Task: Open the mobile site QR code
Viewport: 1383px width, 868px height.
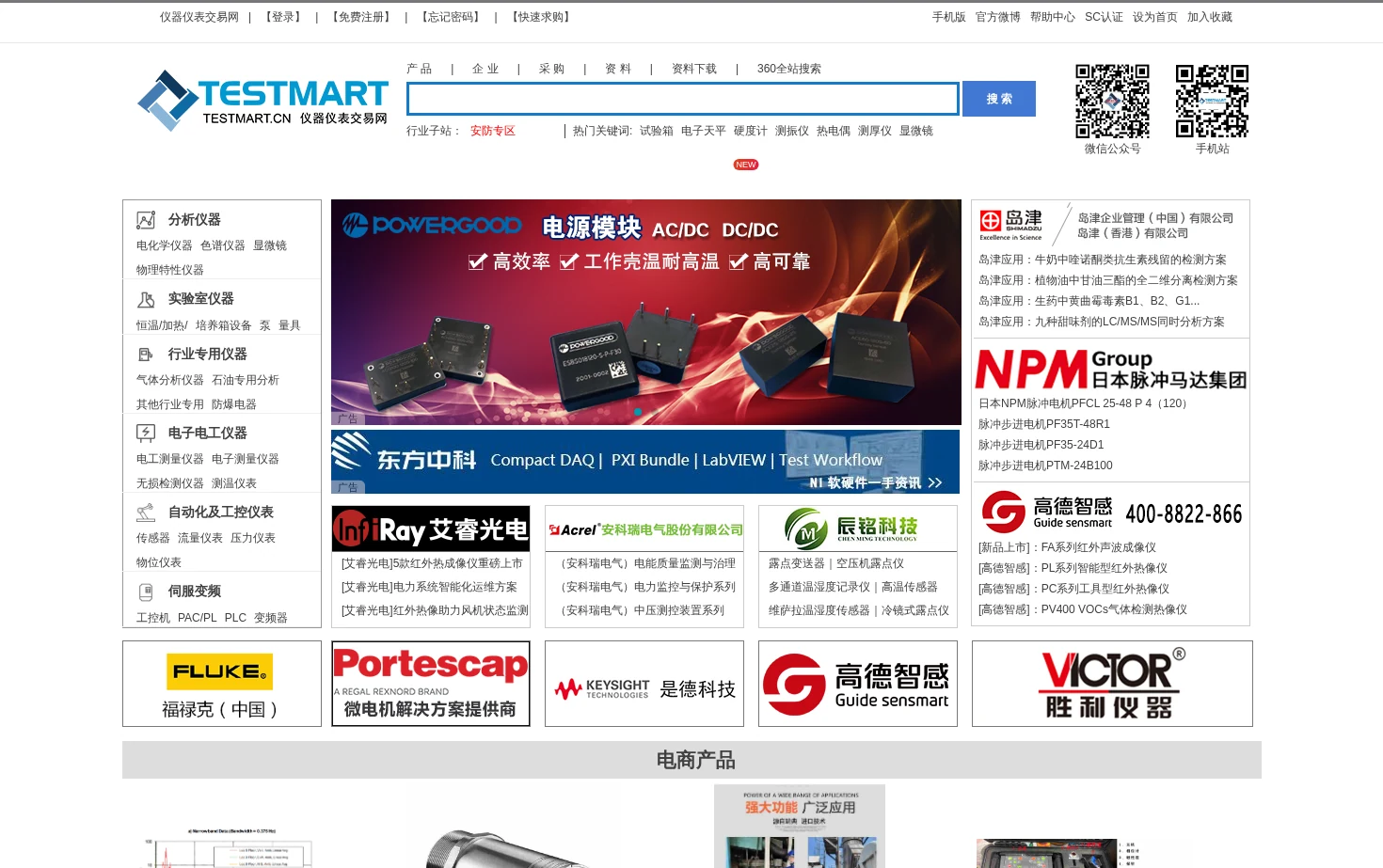Action: point(1212,102)
